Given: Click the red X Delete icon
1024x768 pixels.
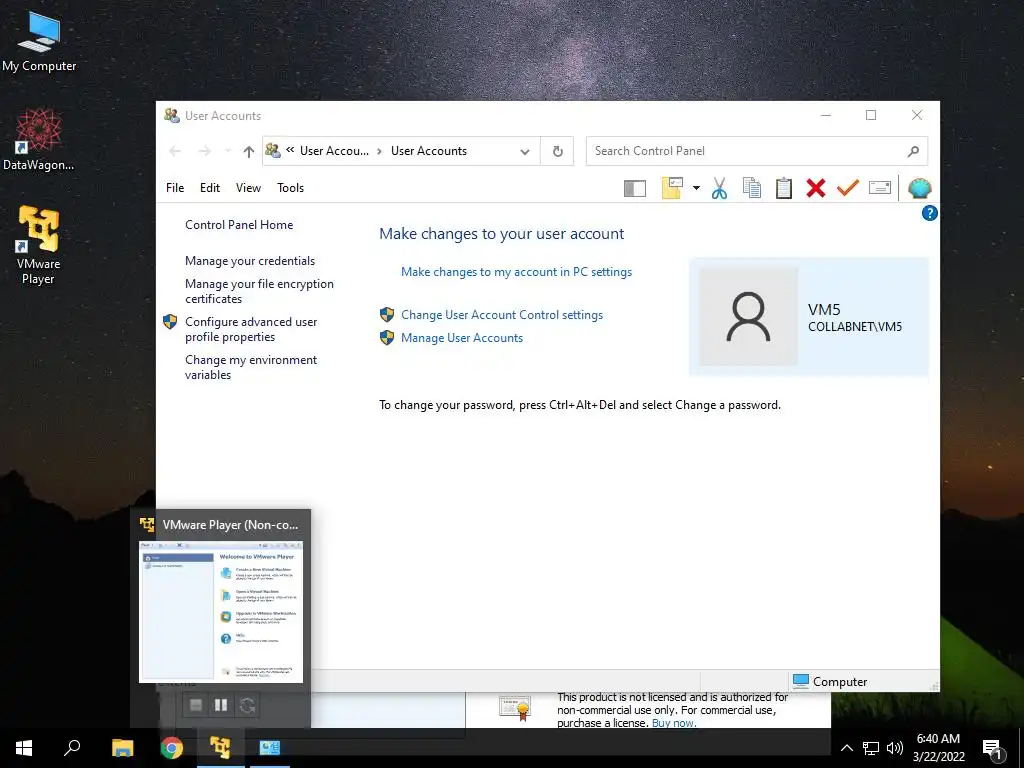Looking at the screenshot, I should tap(816, 188).
